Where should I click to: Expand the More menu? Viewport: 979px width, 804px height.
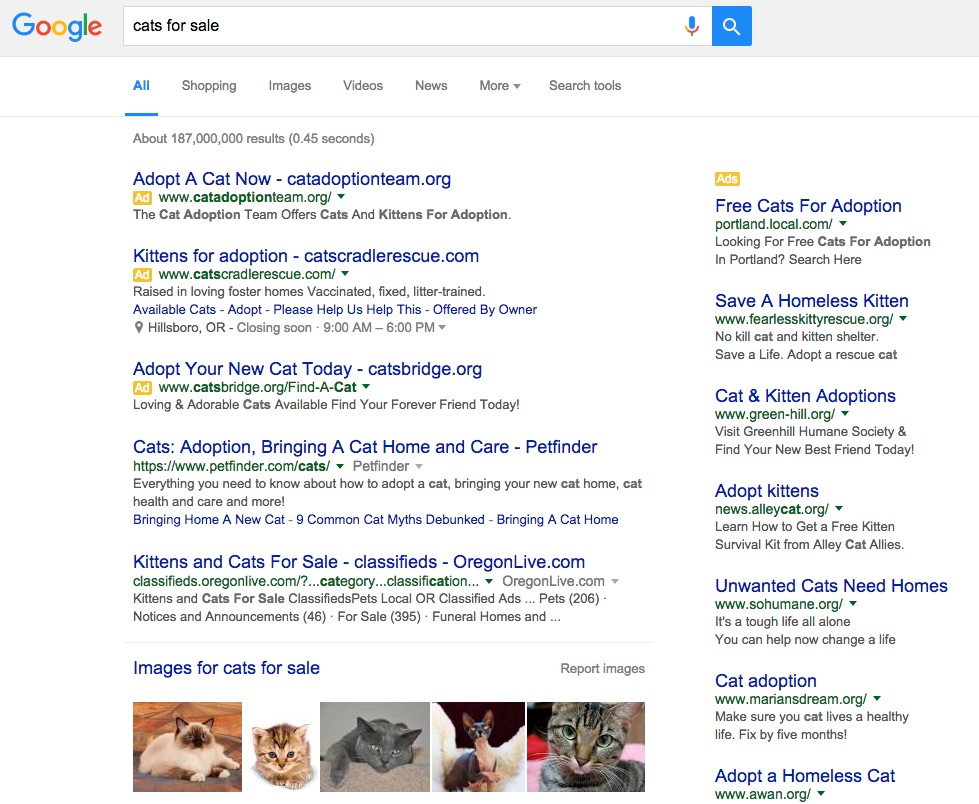click(x=499, y=86)
